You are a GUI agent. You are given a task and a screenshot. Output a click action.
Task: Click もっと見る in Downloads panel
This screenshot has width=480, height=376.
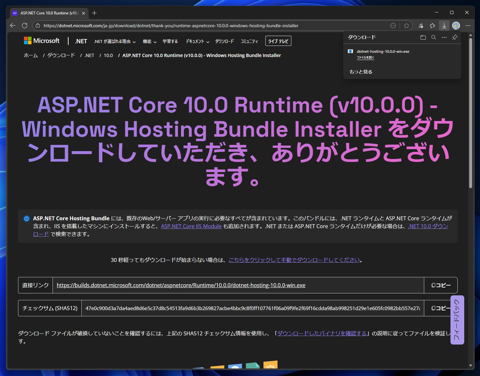point(361,72)
